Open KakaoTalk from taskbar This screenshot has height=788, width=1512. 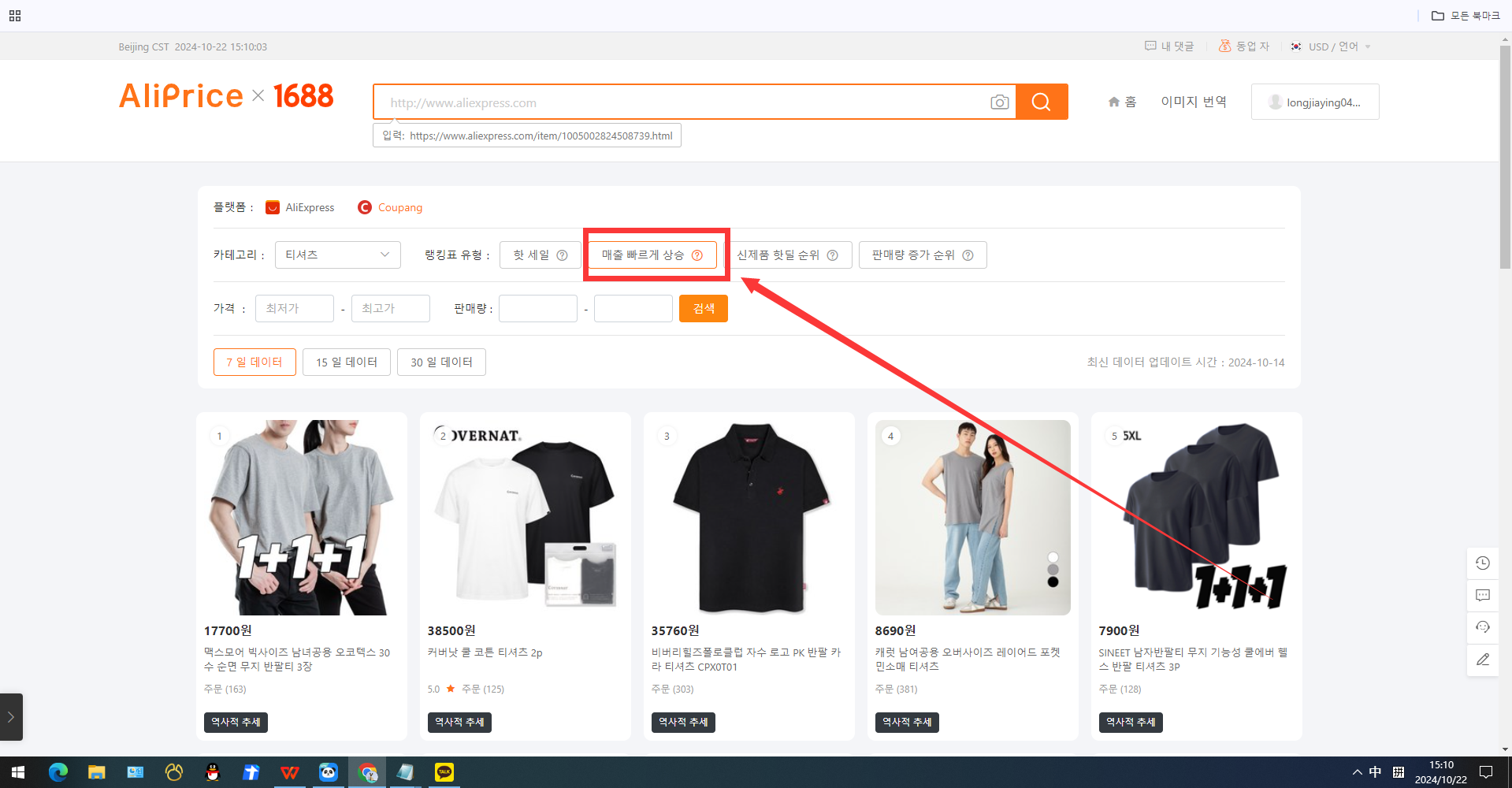pos(444,772)
